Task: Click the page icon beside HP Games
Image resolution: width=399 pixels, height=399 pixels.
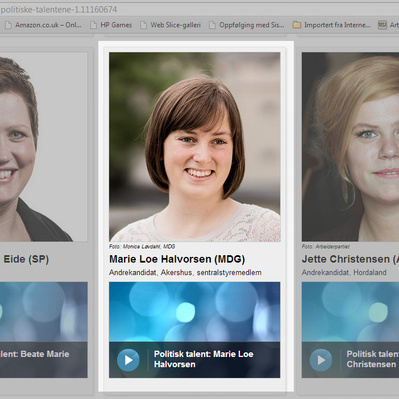Action: (94, 25)
